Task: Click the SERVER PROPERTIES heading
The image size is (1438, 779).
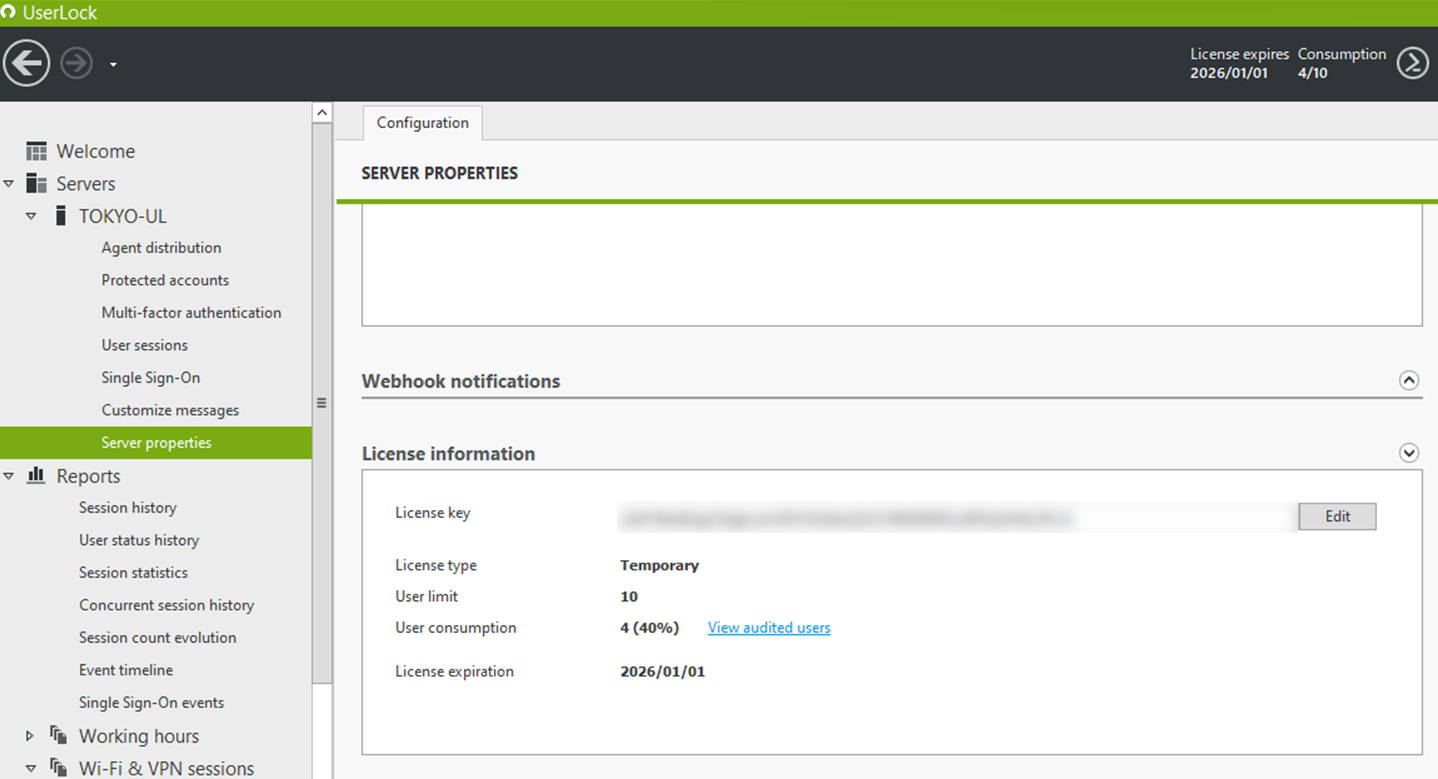Action: (439, 173)
